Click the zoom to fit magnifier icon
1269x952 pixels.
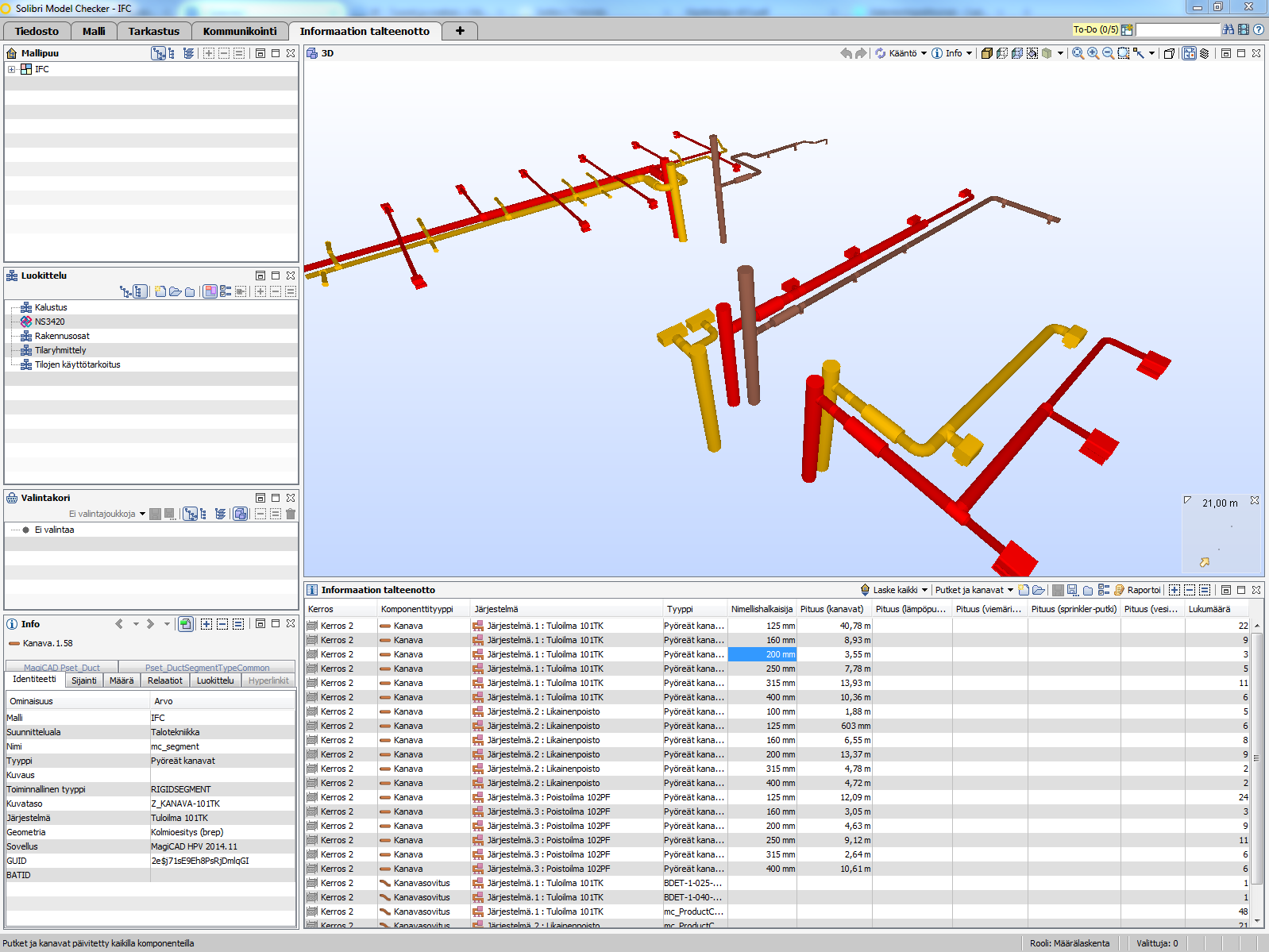pos(1078,53)
